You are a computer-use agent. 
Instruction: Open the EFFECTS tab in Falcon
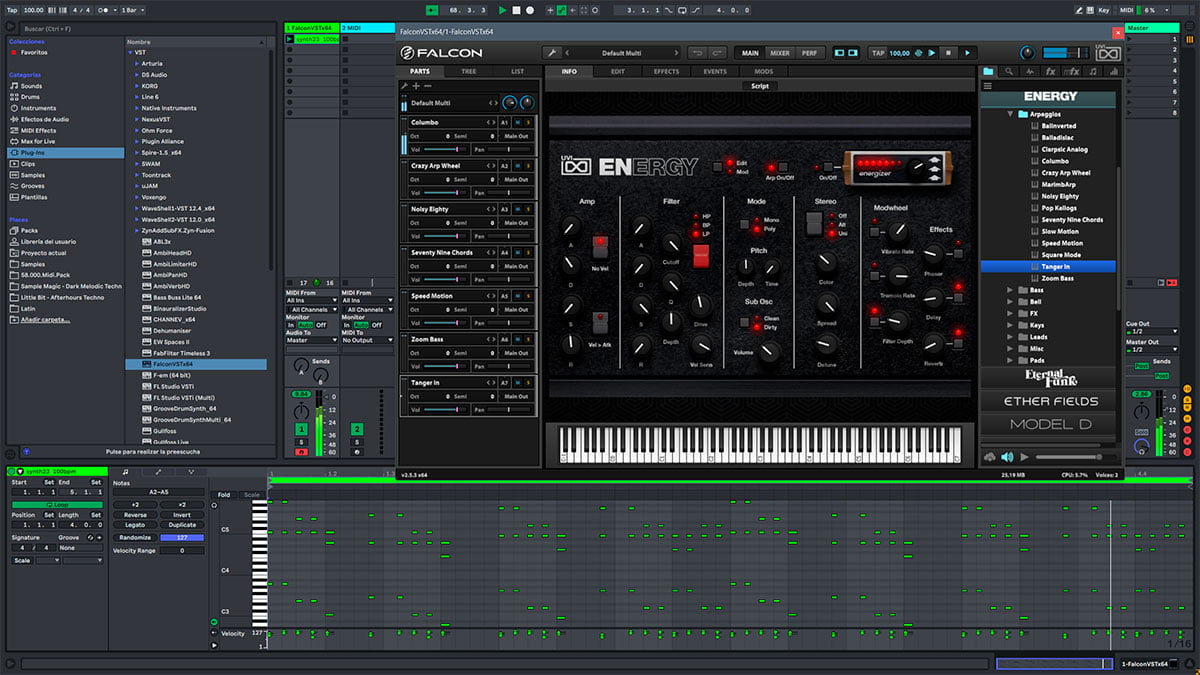(666, 72)
